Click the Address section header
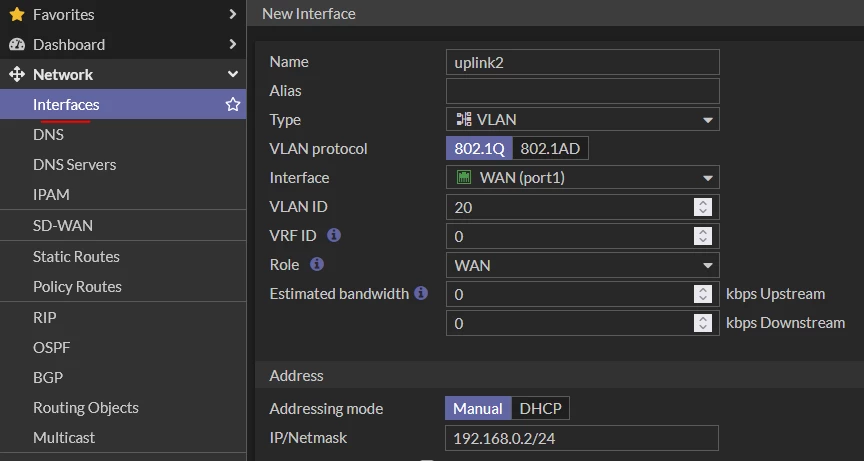 tap(296, 376)
